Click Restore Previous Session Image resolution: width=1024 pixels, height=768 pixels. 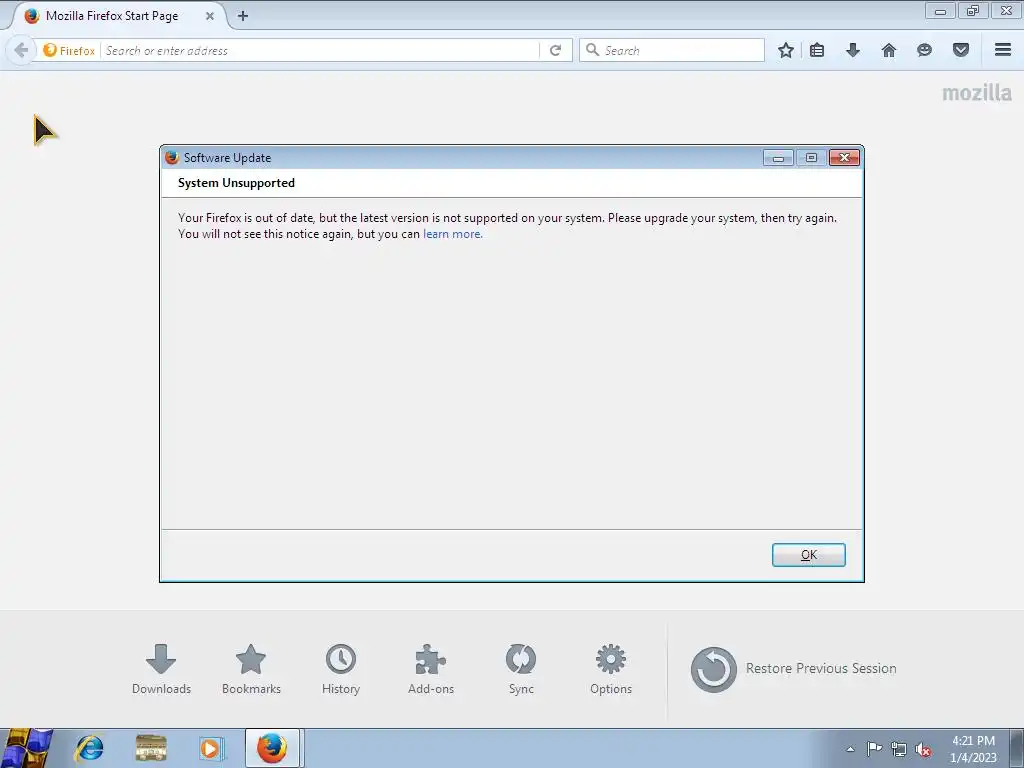793,669
